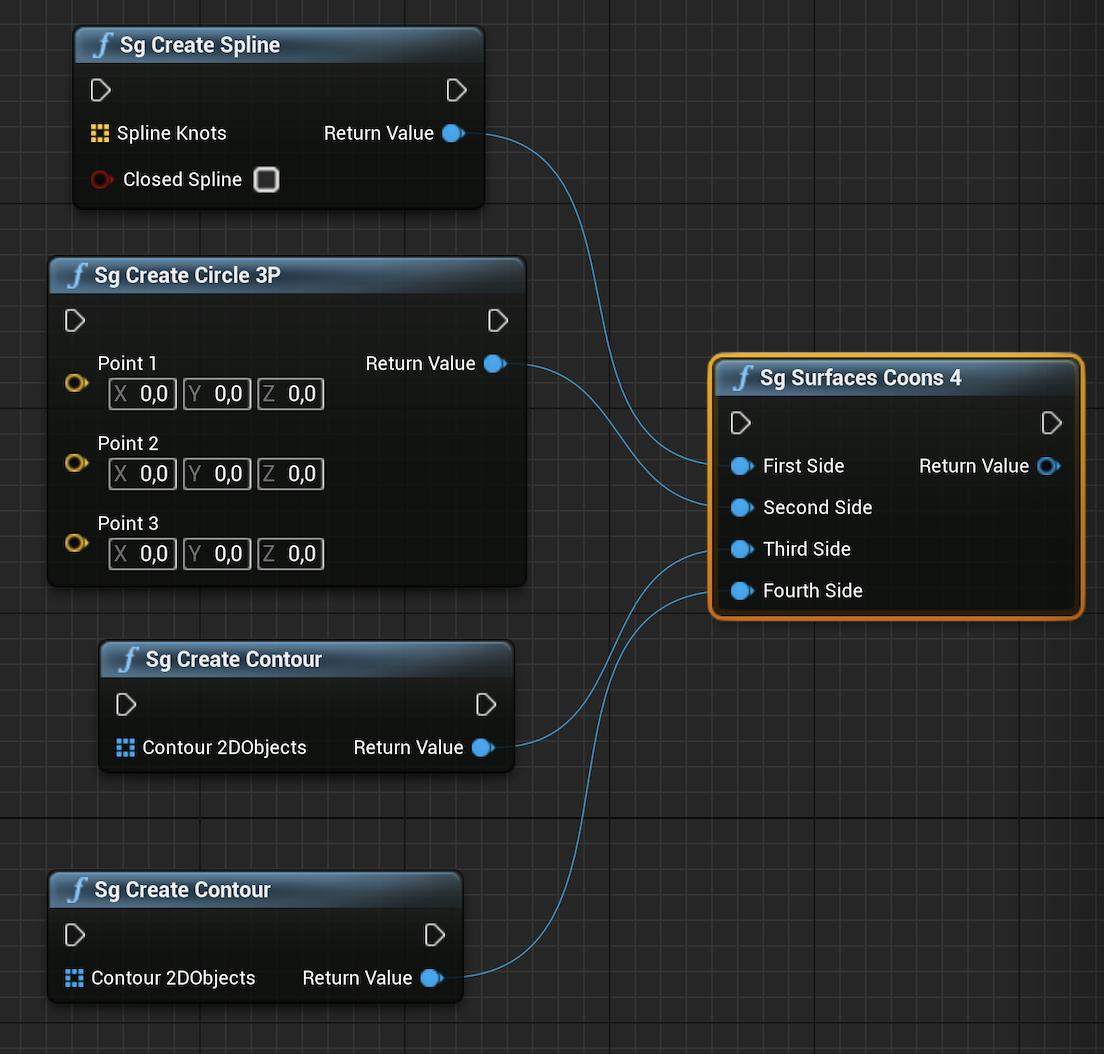This screenshot has height=1054, width=1104.
Task: Click the "Fourth Side" label text
Action: point(813,591)
